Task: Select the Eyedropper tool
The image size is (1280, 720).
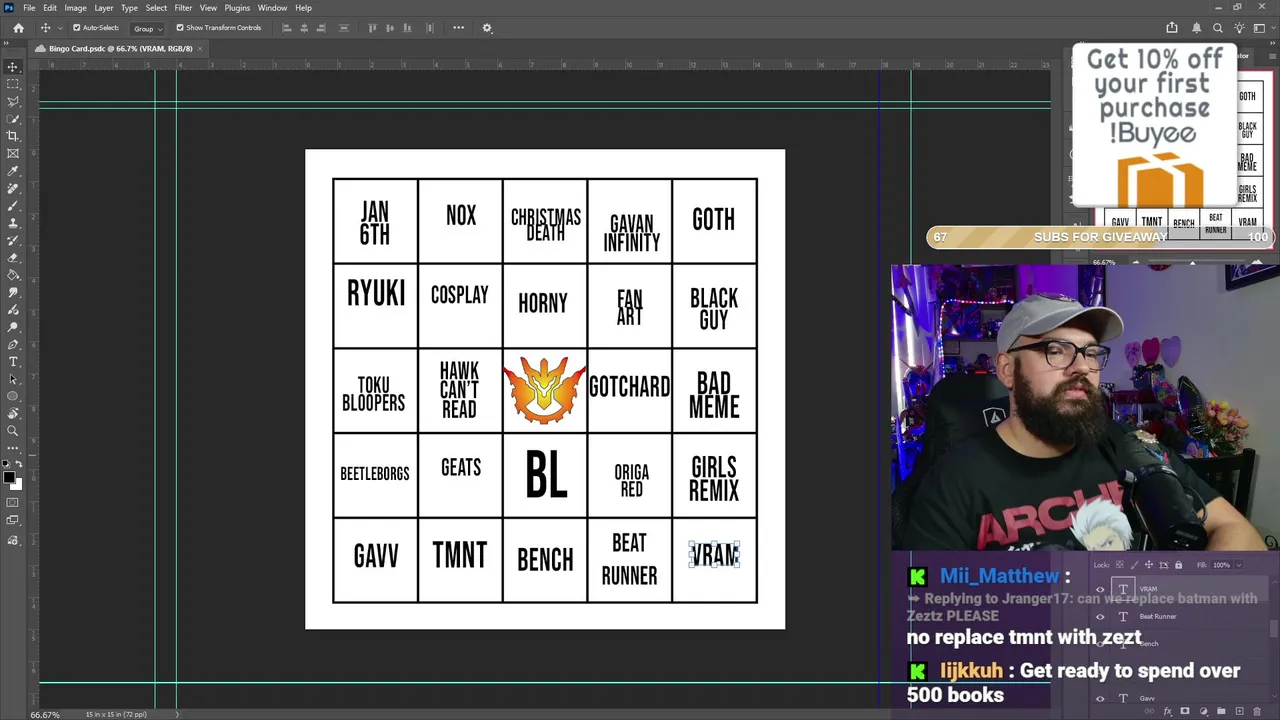Action: point(13,171)
